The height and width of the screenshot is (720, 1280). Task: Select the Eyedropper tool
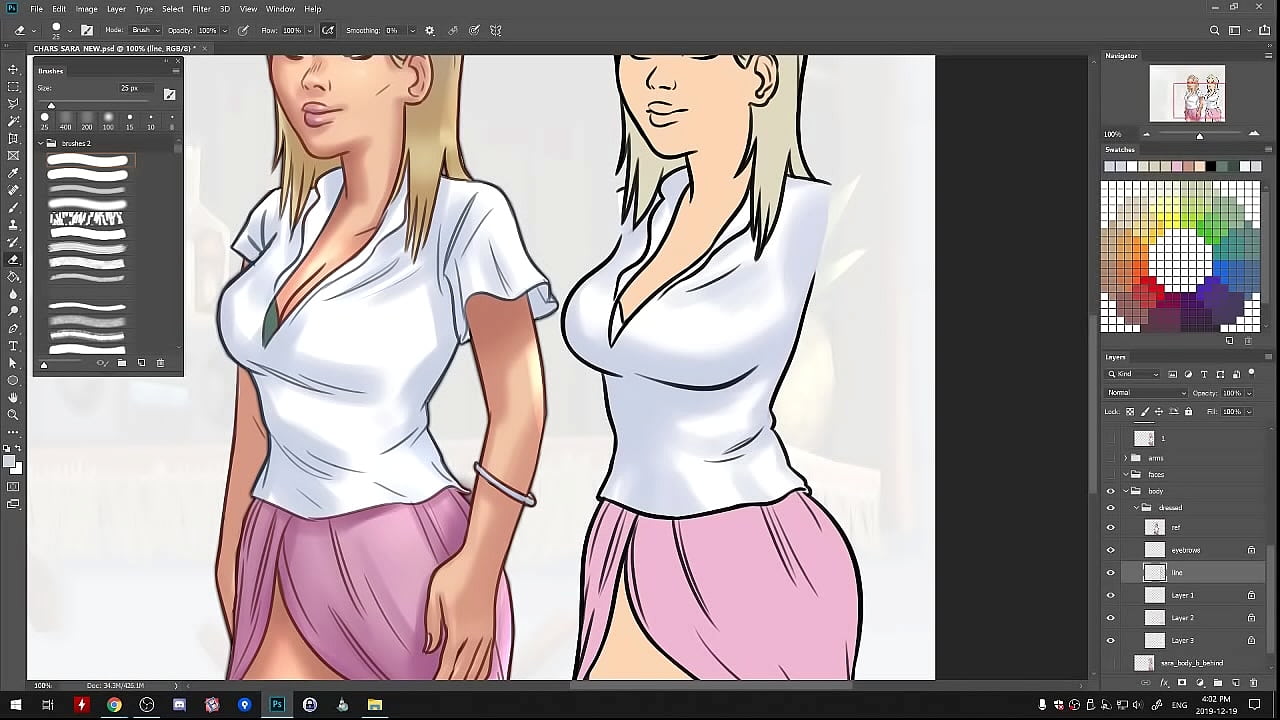click(13, 173)
